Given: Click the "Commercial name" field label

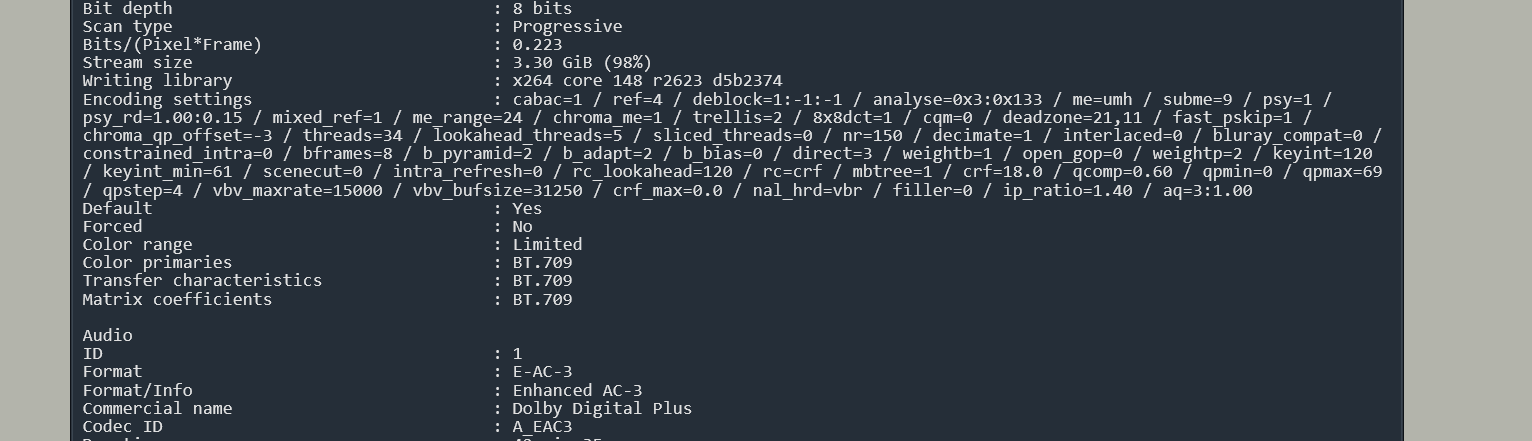Looking at the screenshot, I should (x=157, y=409).
